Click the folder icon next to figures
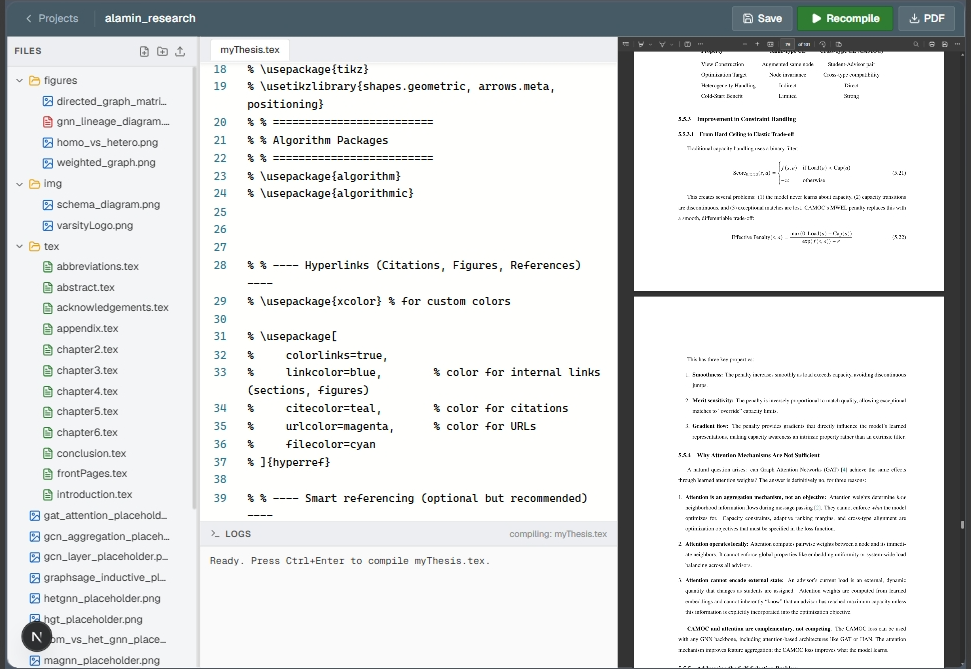 [x=35, y=81]
